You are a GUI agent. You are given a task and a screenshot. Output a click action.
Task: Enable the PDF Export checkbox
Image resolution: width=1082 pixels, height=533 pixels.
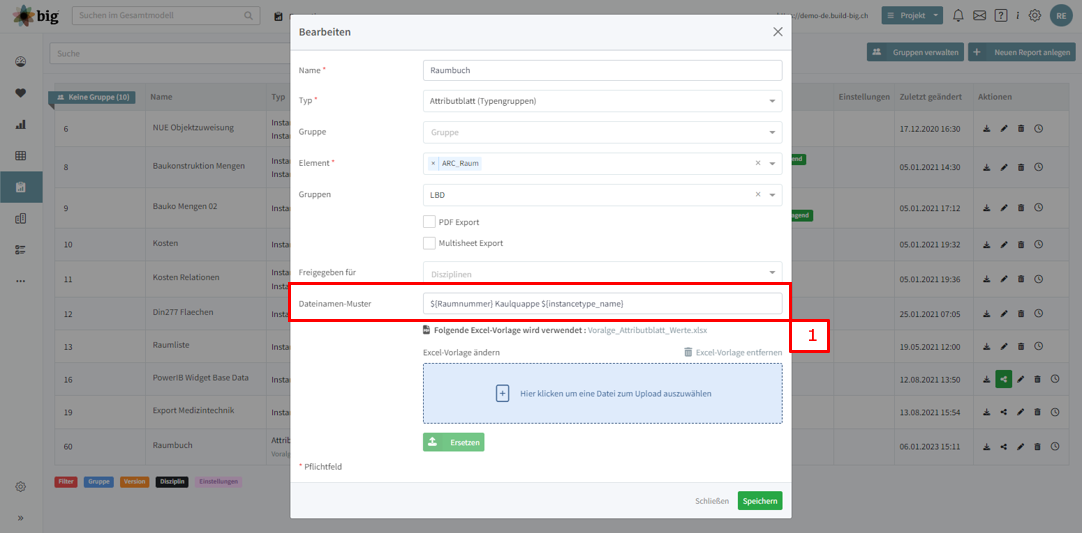(x=429, y=222)
